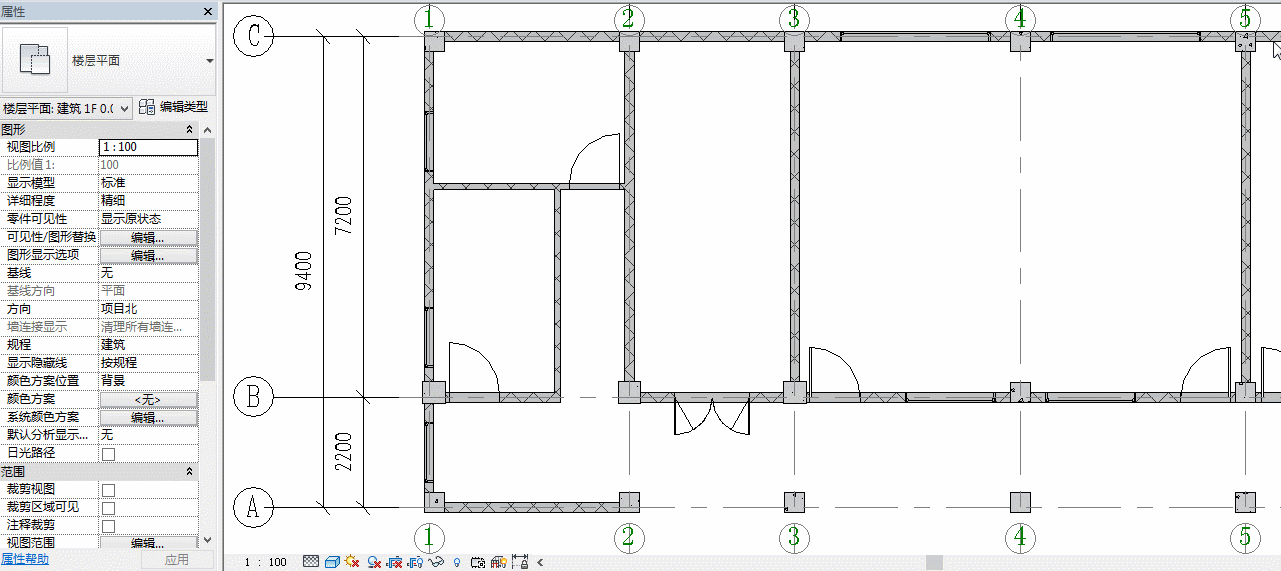The width and height of the screenshot is (1281, 571).
Task: Select grid bubble C on the left
Action: [253, 38]
